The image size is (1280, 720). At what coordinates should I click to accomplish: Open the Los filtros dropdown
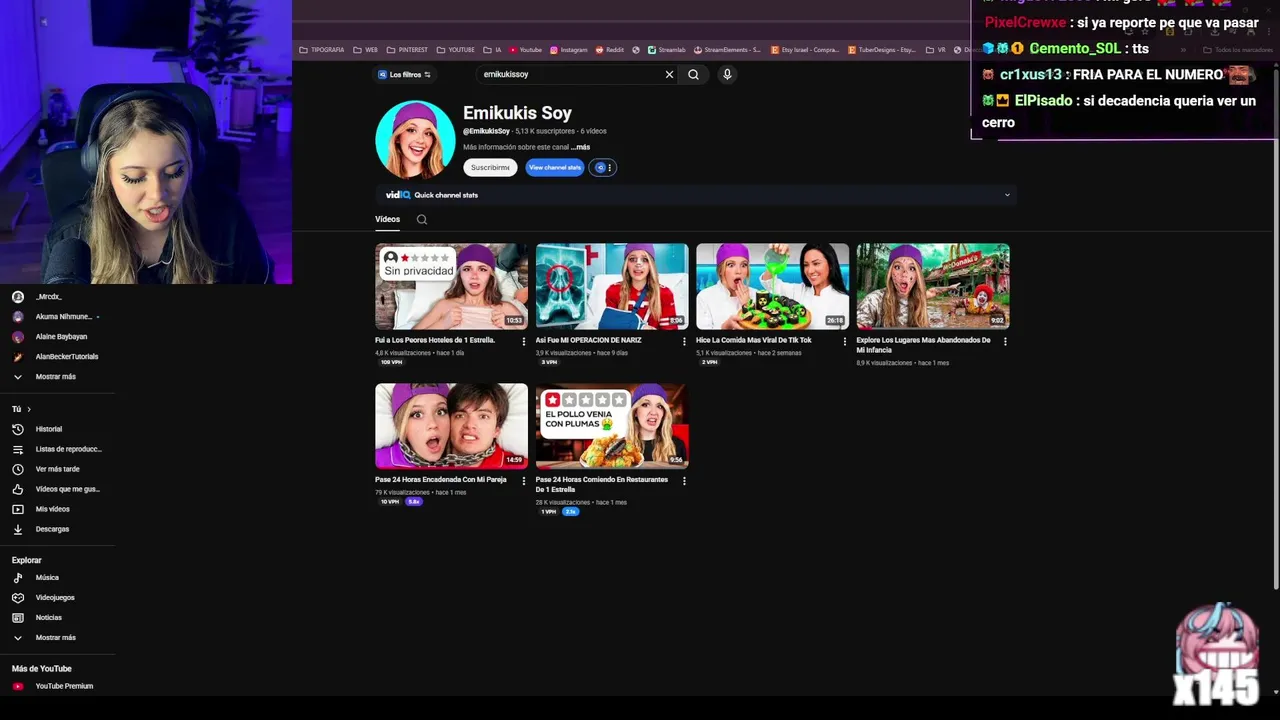coord(404,74)
